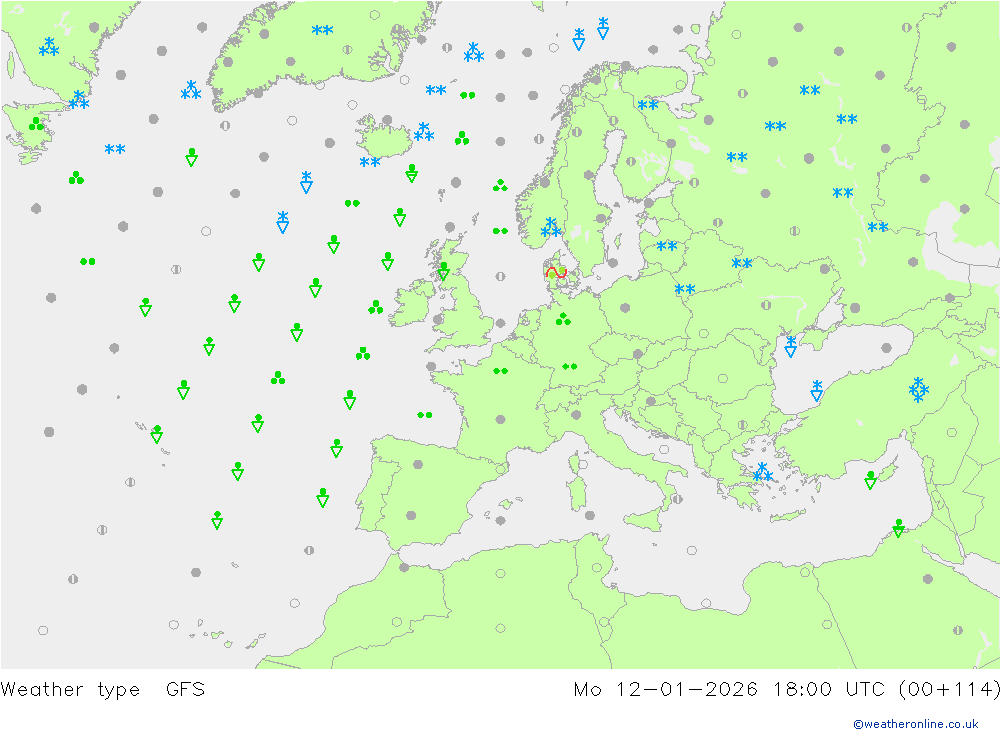Select the snow symbol over Lithuania

[666, 246]
